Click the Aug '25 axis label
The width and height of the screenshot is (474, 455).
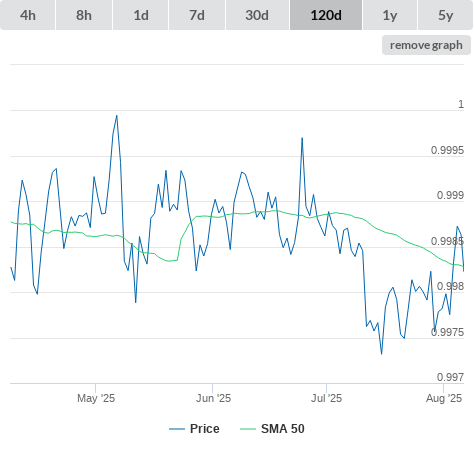(444, 398)
